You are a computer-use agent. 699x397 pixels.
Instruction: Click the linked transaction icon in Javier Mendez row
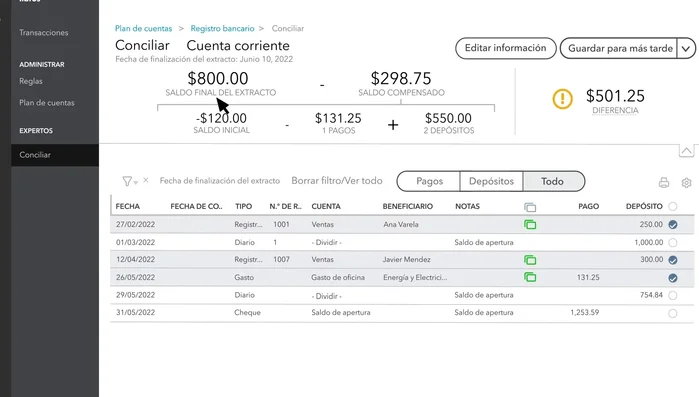tap(530, 260)
